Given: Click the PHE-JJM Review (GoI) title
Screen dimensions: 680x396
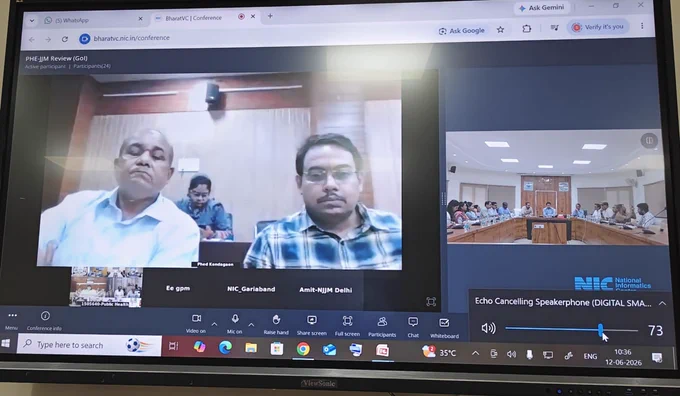Looking at the screenshot, I should point(56,58).
